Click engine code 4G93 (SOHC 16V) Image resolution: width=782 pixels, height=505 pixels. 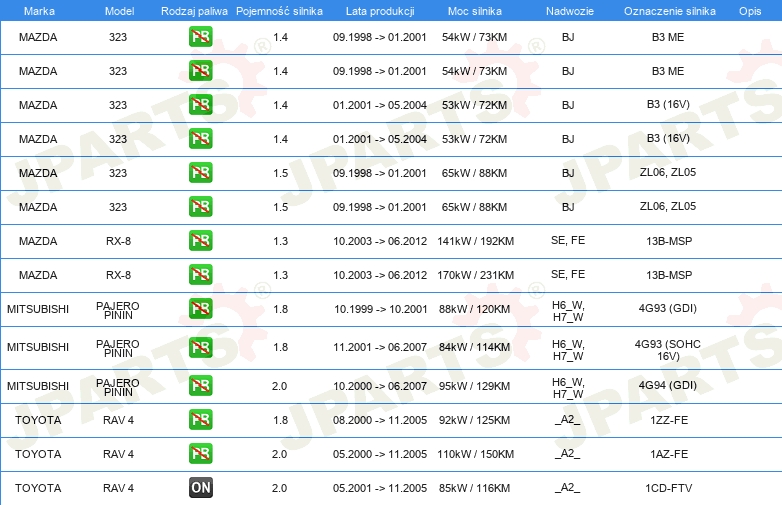coord(668,350)
